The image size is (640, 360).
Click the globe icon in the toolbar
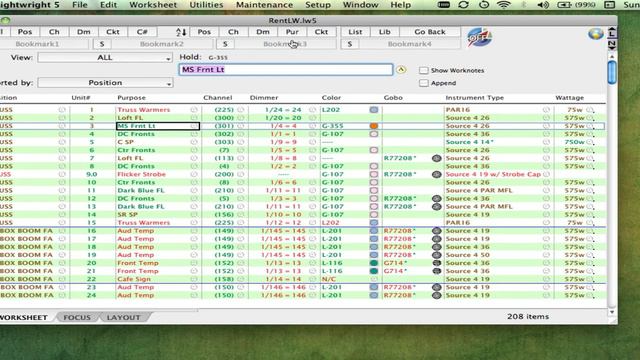[x=596, y=34]
